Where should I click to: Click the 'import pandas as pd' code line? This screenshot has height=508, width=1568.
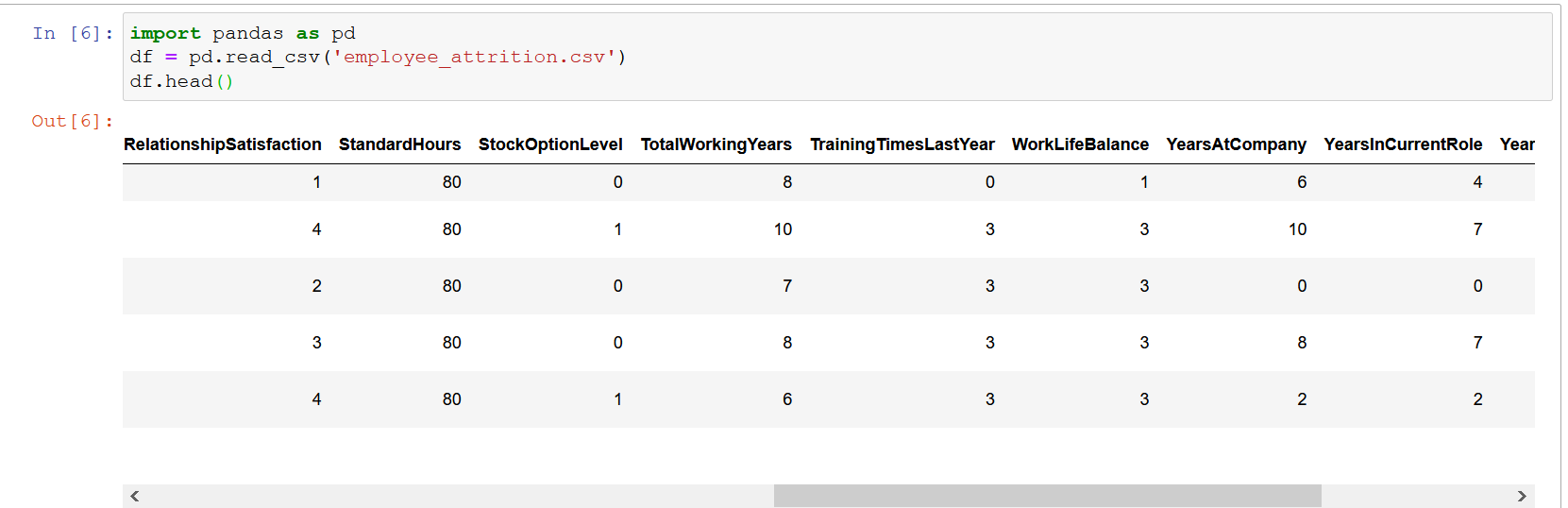[243, 33]
